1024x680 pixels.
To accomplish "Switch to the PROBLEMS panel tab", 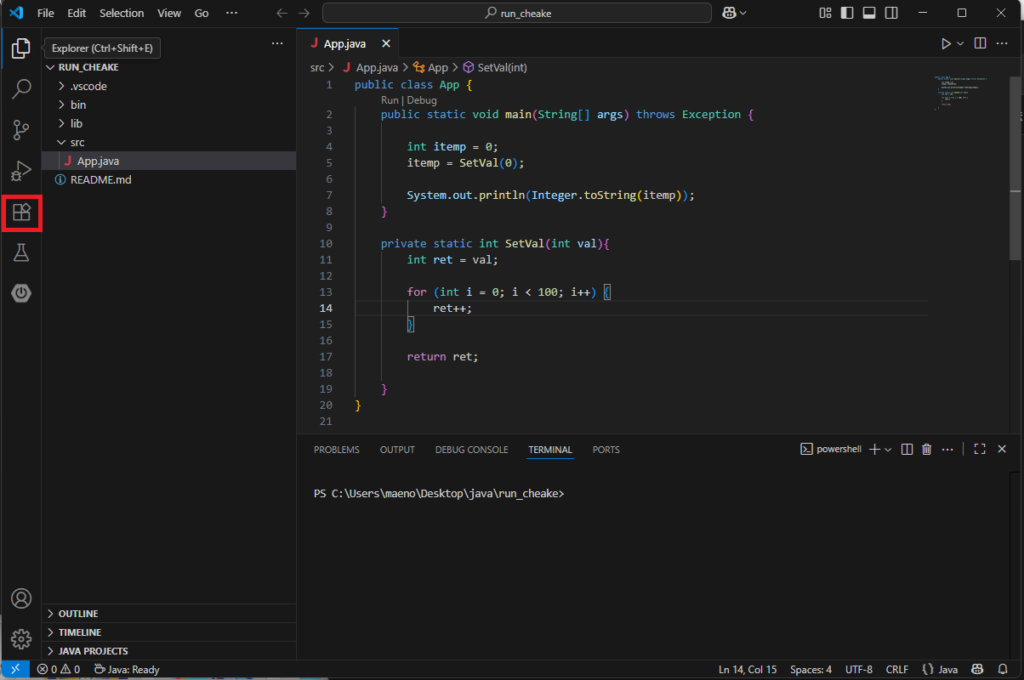I will (x=336, y=449).
